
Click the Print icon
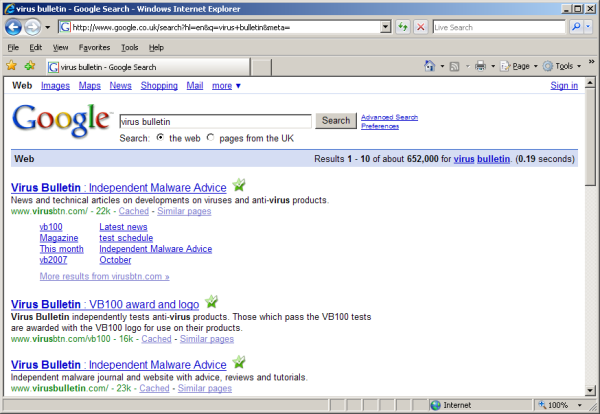pos(480,66)
